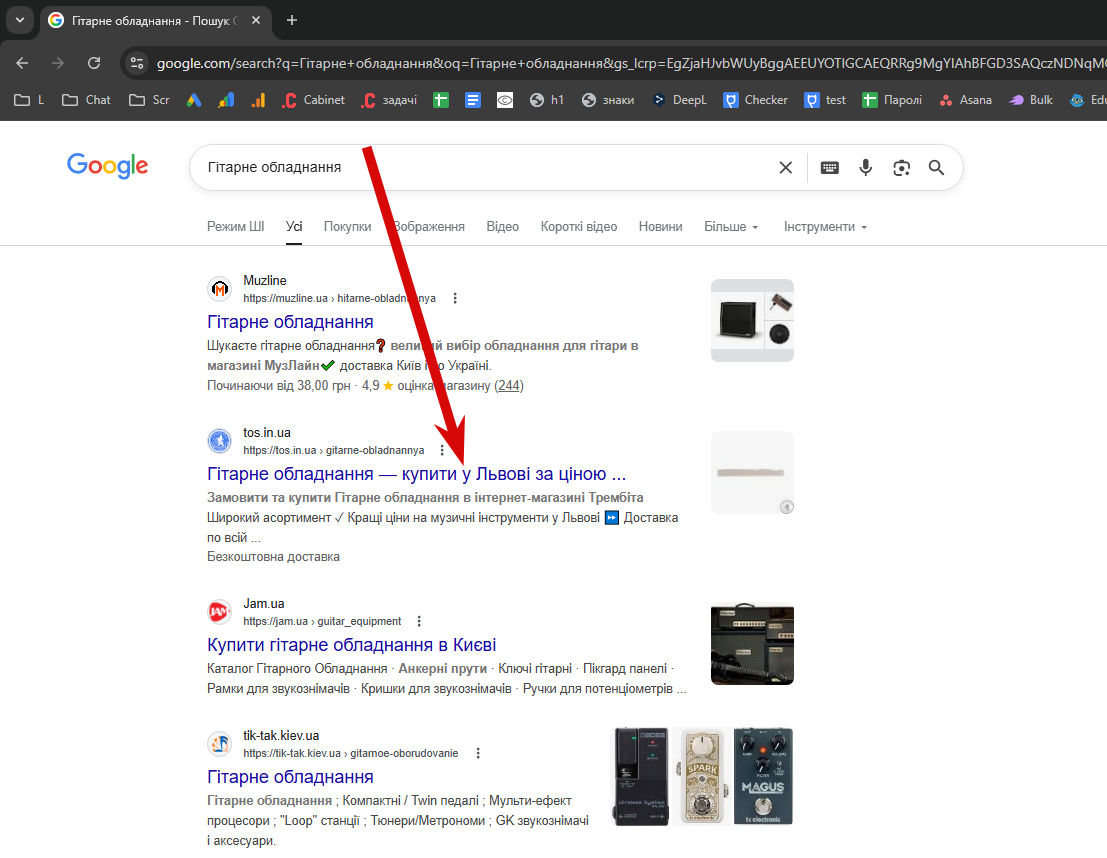Open the 244 reviews link
The image size is (1107, 858).
coord(509,386)
